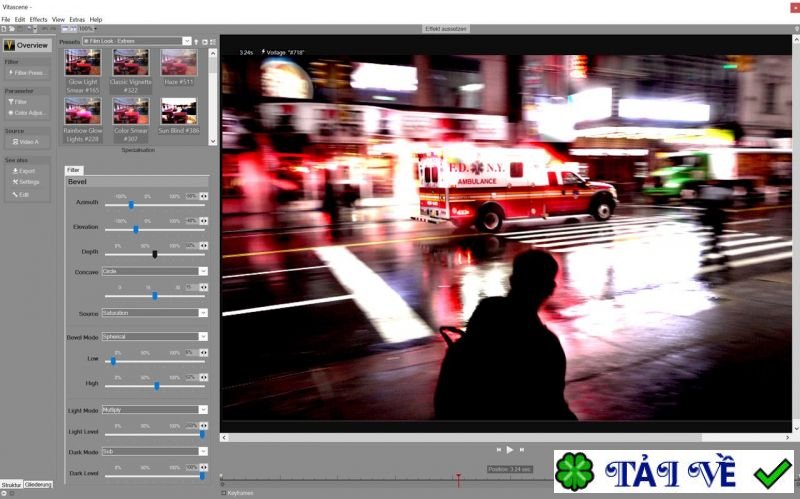Click the Depth slider handle
Screen dimensions: 800x499
coord(154,254)
